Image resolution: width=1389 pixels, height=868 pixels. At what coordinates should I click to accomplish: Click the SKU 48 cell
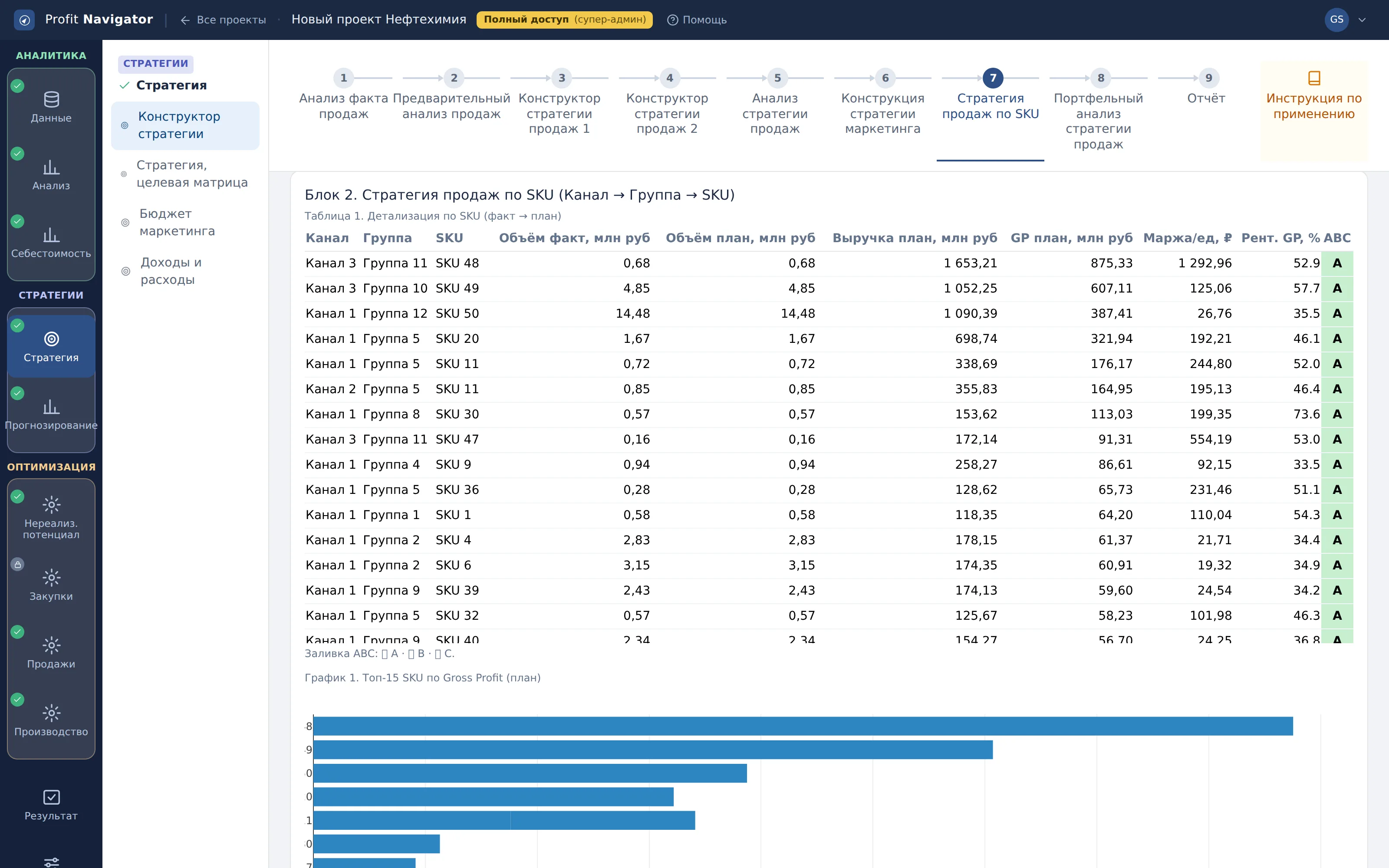457,263
